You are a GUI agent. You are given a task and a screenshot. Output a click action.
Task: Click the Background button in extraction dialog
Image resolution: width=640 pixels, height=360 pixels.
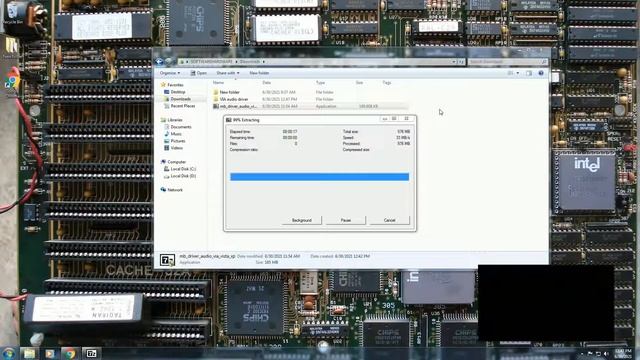click(302, 220)
